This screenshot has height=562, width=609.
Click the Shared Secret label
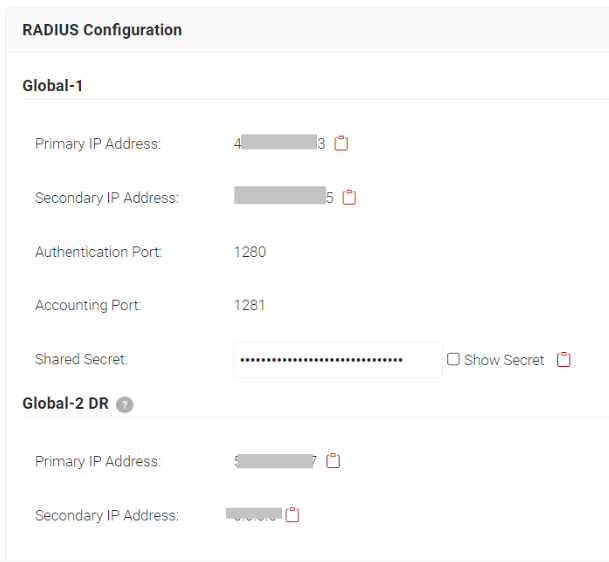[81, 359]
